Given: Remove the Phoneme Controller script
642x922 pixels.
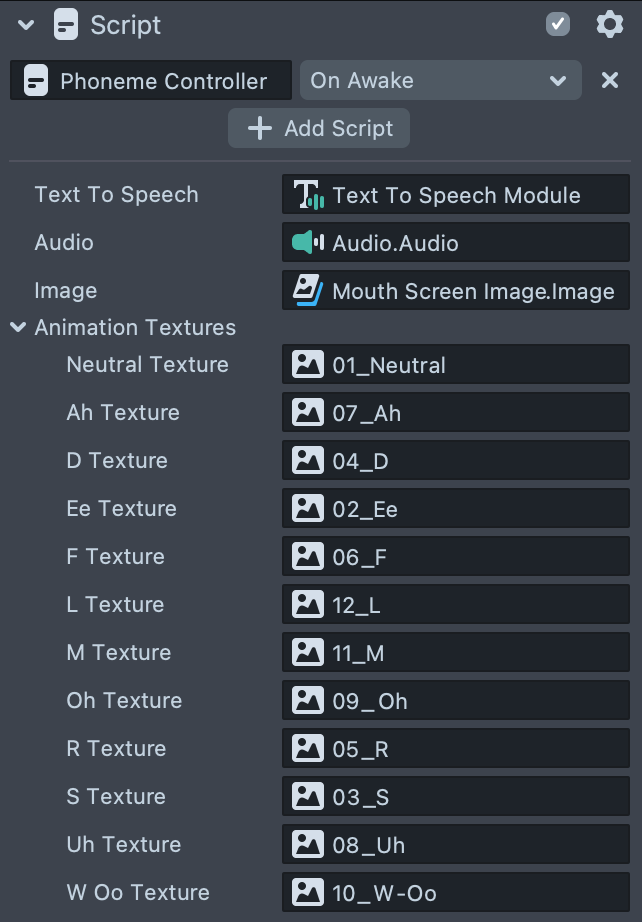Looking at the screenshot, I should (x=610, y=81).
